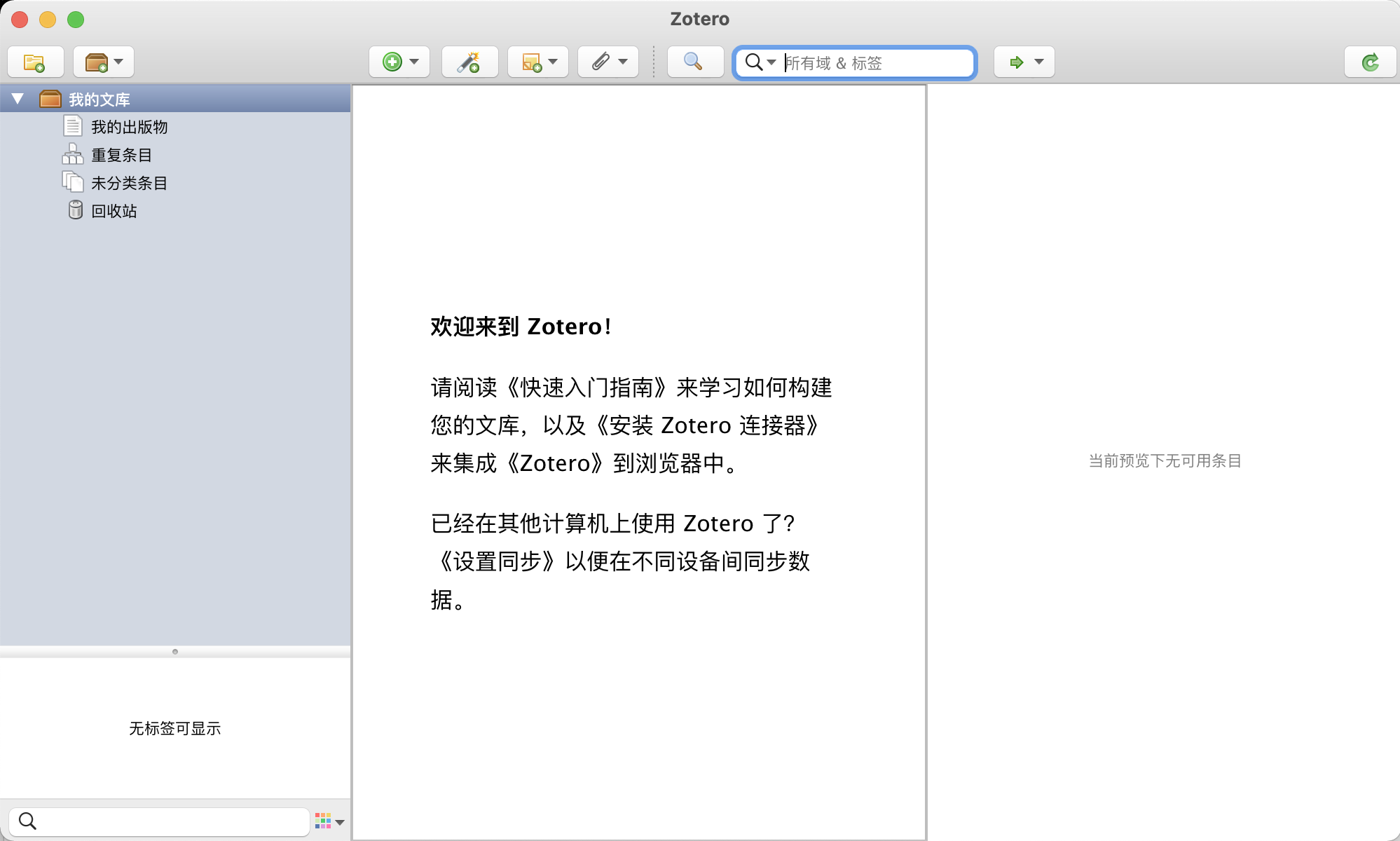Open 未分类条目 in the sidebar

129,183
